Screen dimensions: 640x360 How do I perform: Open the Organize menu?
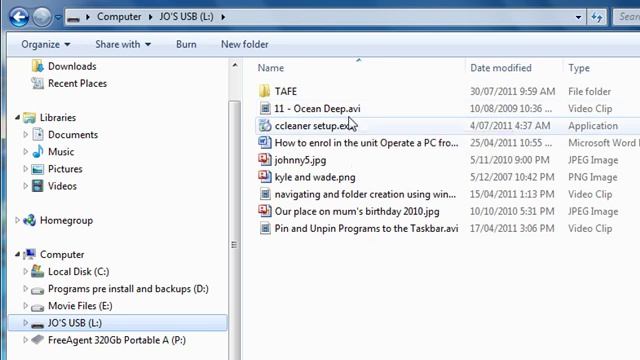pyautogui.click(x=45, y=44)
